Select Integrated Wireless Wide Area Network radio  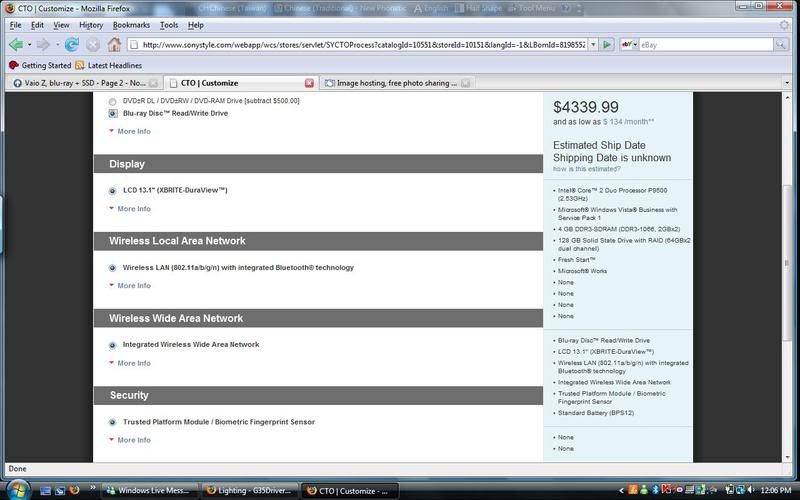tap(112, 345)
